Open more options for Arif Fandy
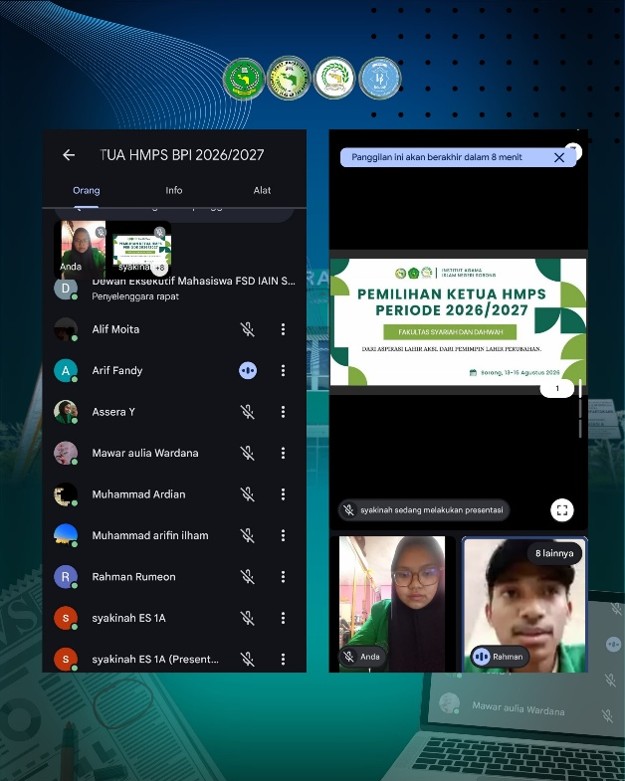 (x=283, y=371)
